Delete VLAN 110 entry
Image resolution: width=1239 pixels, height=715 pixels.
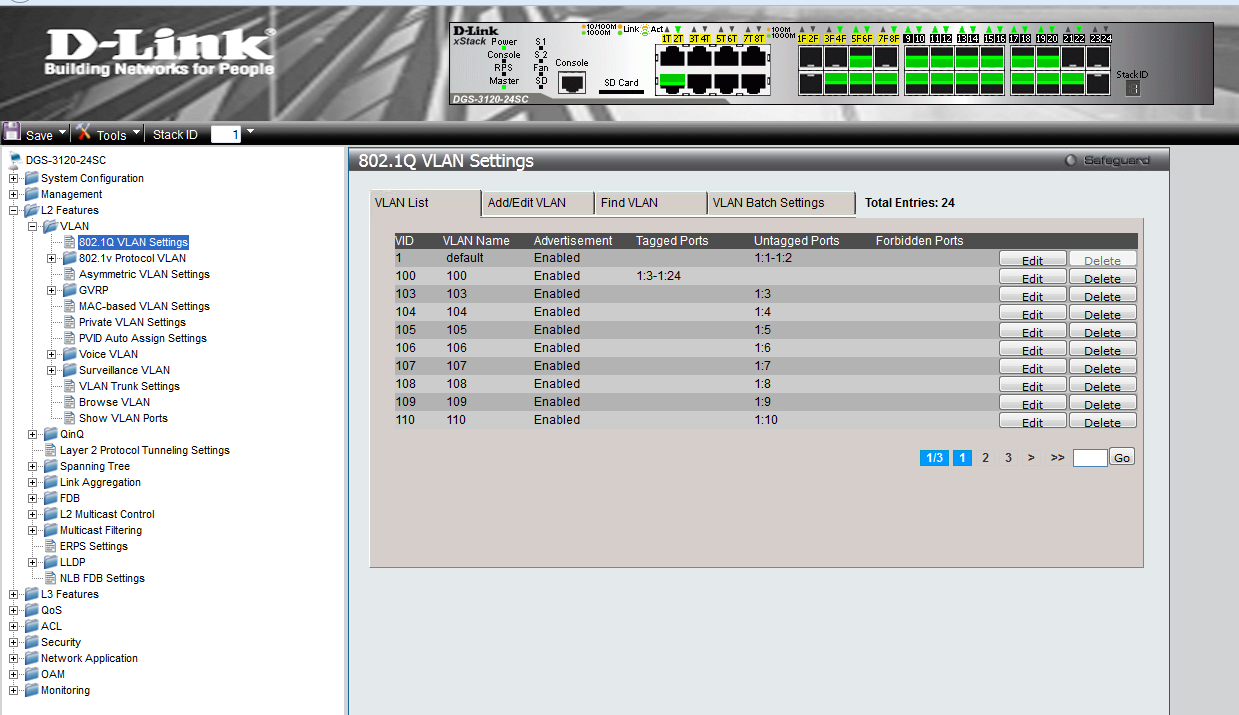pyautogui.click(x=1102, y=422)
